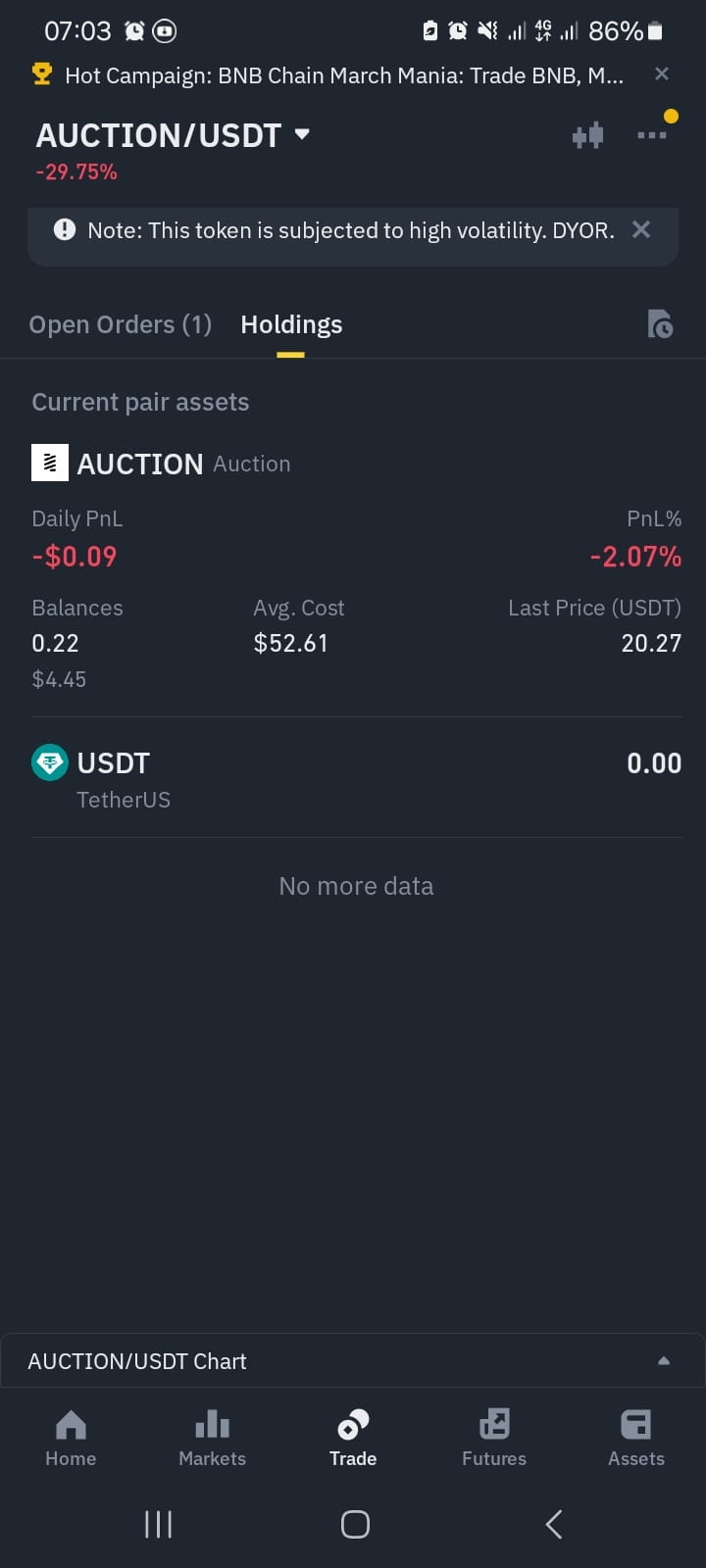706x1568 pixels.
Task: Tap the Android back navigation button
Action: [554, 1524]
